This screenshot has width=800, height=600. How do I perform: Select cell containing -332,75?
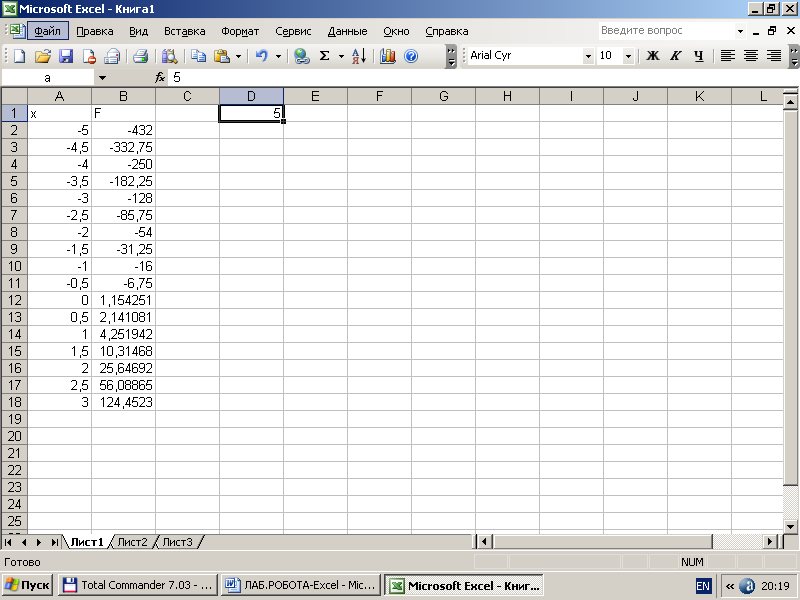coord(123,147)
